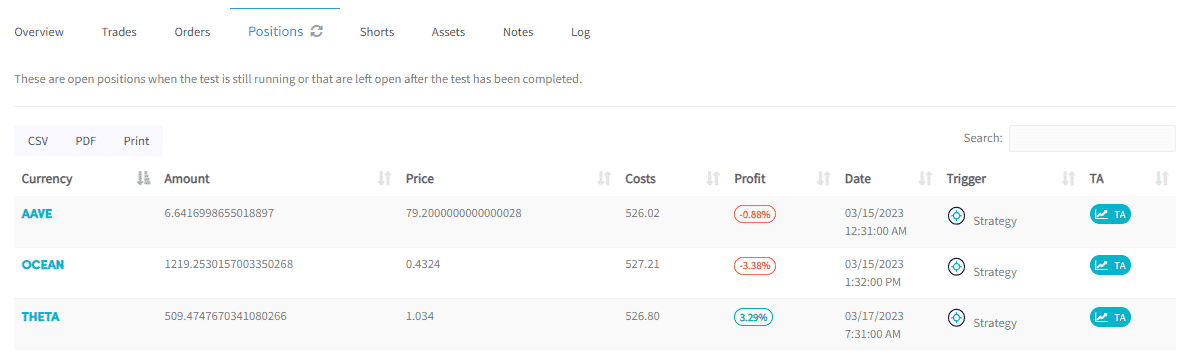Open the OCEAN currency link
Image resolution: width=1192 pixels, height=364 pixels.
43,264
